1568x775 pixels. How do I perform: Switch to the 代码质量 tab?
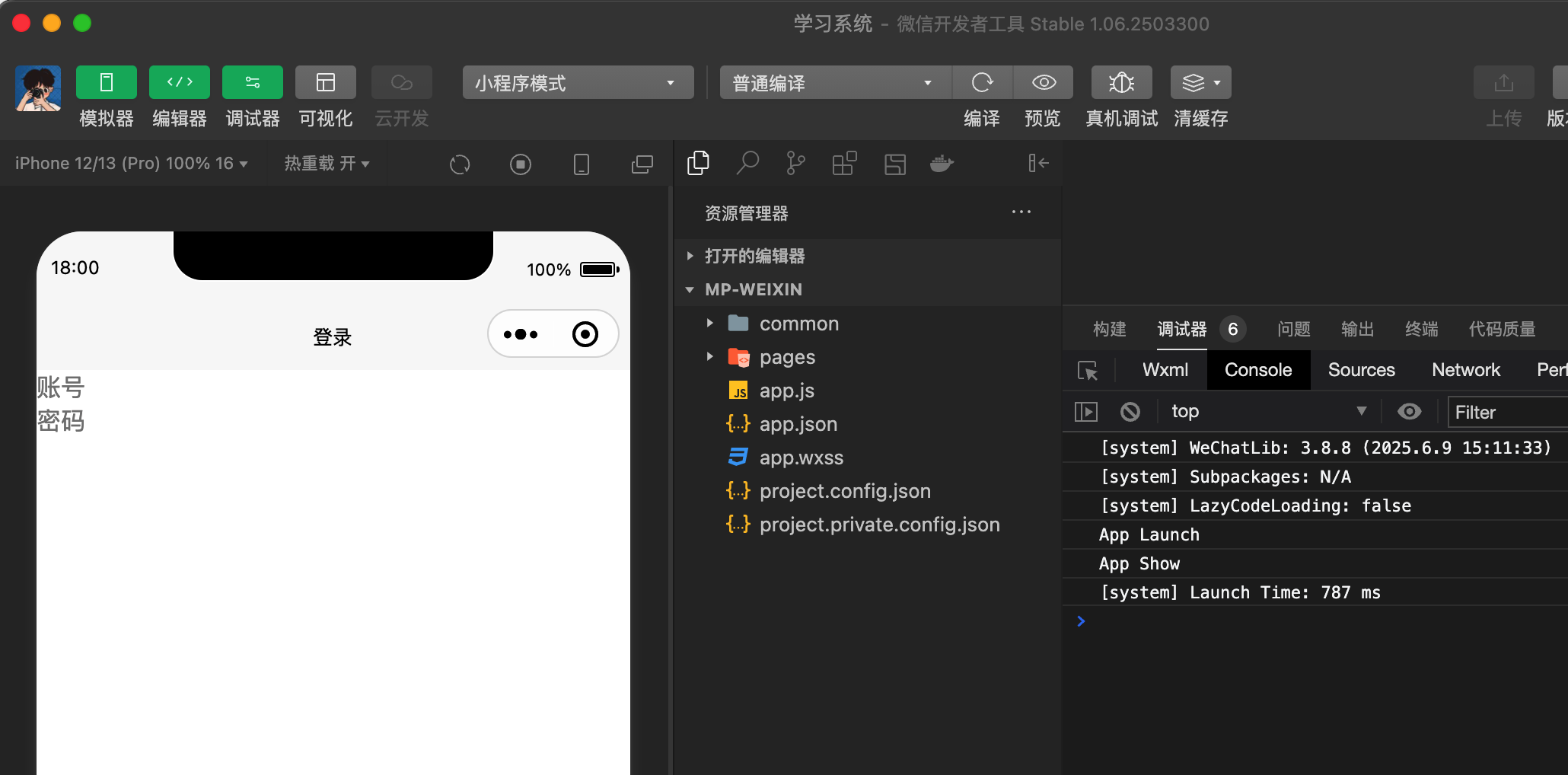pyautogui.click(x=1502, y=329)
